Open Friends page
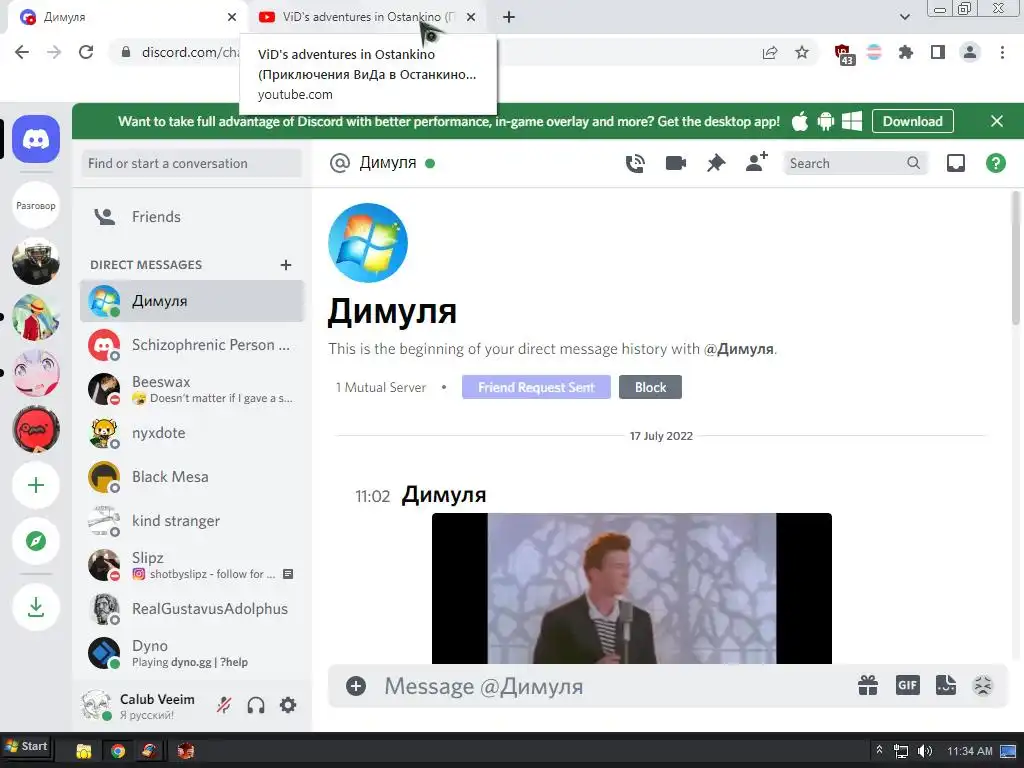The image size is (1024, 768). point(192,217)
